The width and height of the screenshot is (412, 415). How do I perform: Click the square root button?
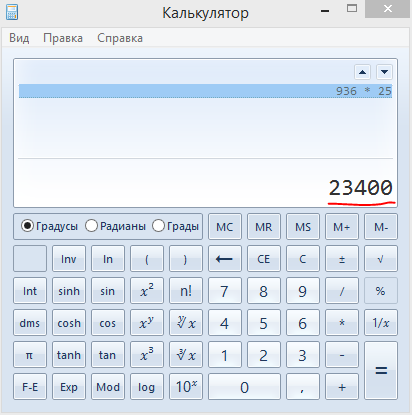[x=381, y=259]
